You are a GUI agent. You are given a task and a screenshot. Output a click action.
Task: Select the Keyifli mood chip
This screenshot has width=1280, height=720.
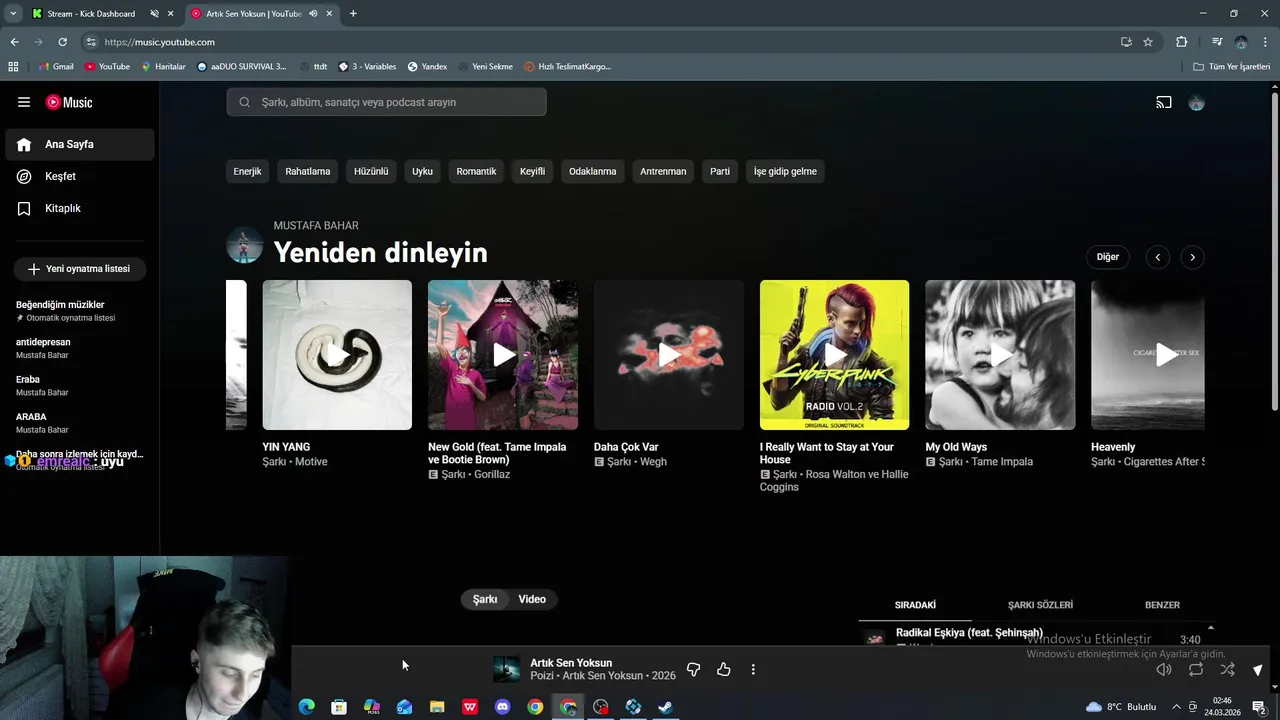tap(532, 171)
